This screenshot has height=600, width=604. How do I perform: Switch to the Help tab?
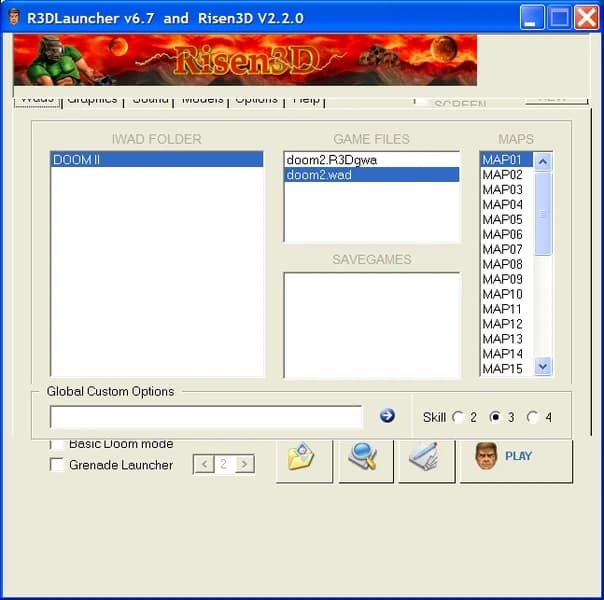305,101
